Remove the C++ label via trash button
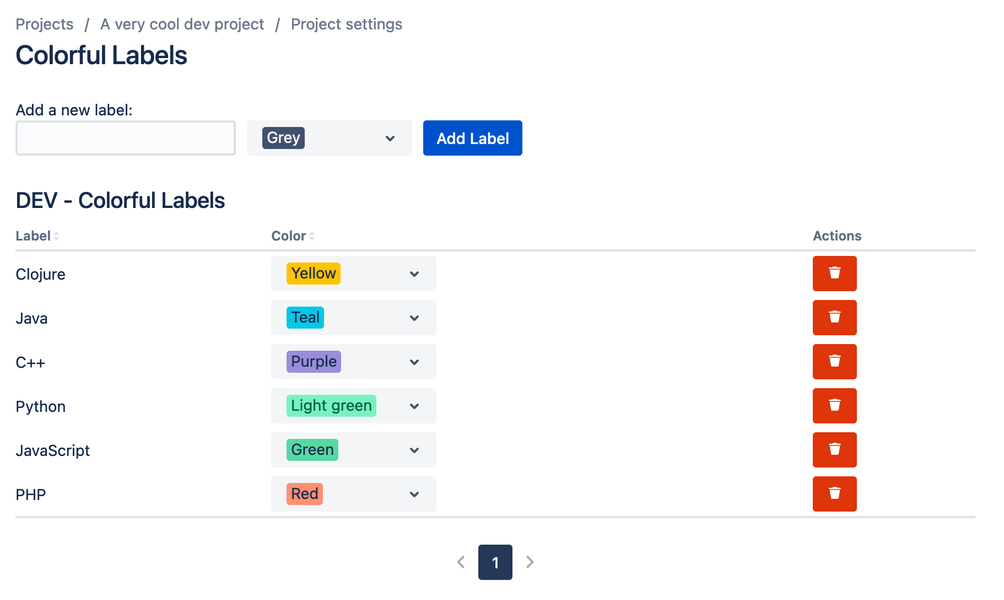Image resolution: width=1004 pixels, height=600 pixels. (x=834, y=362)
